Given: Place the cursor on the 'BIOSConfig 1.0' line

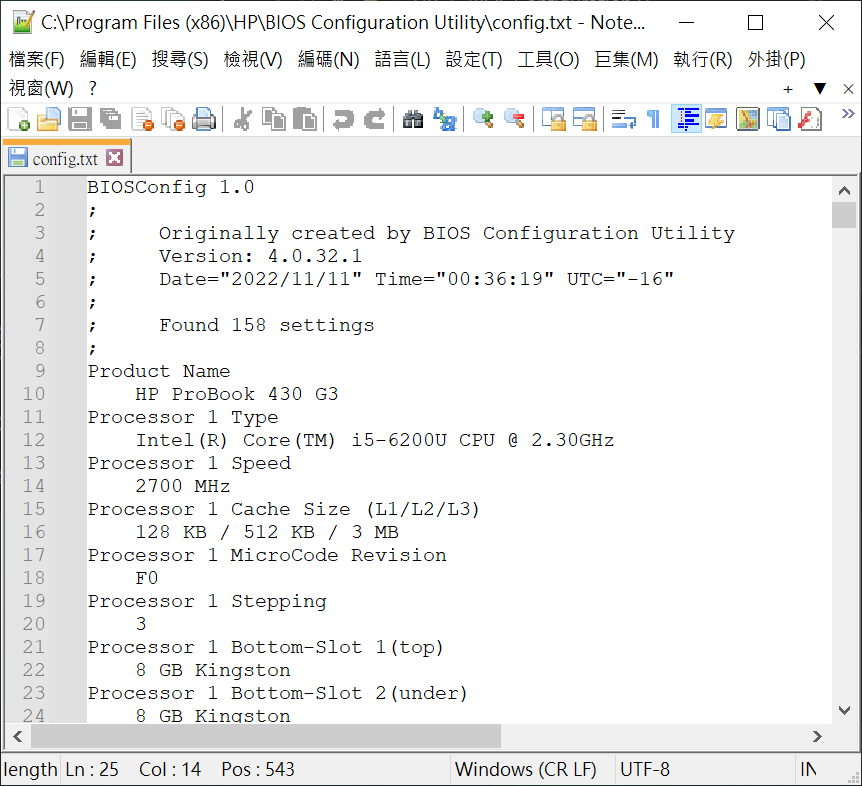Looking at the screenshot, I should 170,187.
